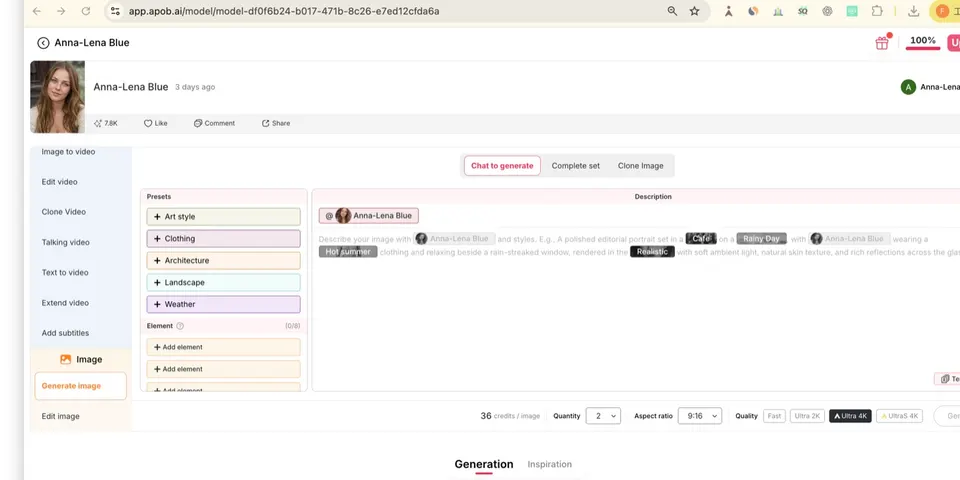Select Image to video in sidebar
This screenshot has width=960, height=480.
(x=69, y=152)
